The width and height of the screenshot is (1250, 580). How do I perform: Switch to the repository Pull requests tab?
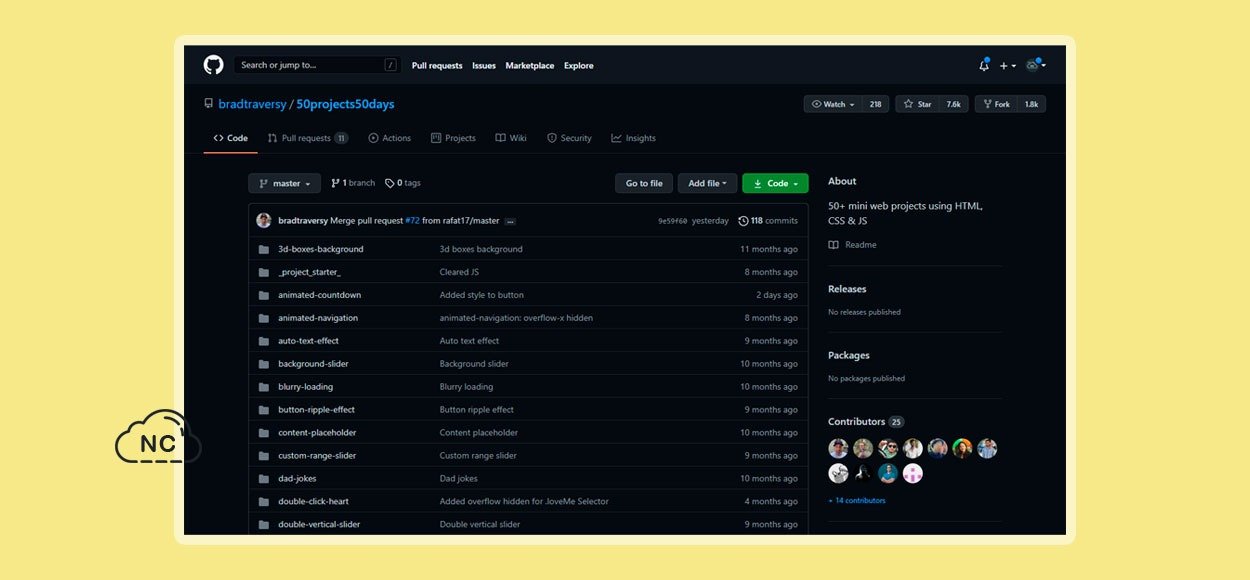coord(308,138)
